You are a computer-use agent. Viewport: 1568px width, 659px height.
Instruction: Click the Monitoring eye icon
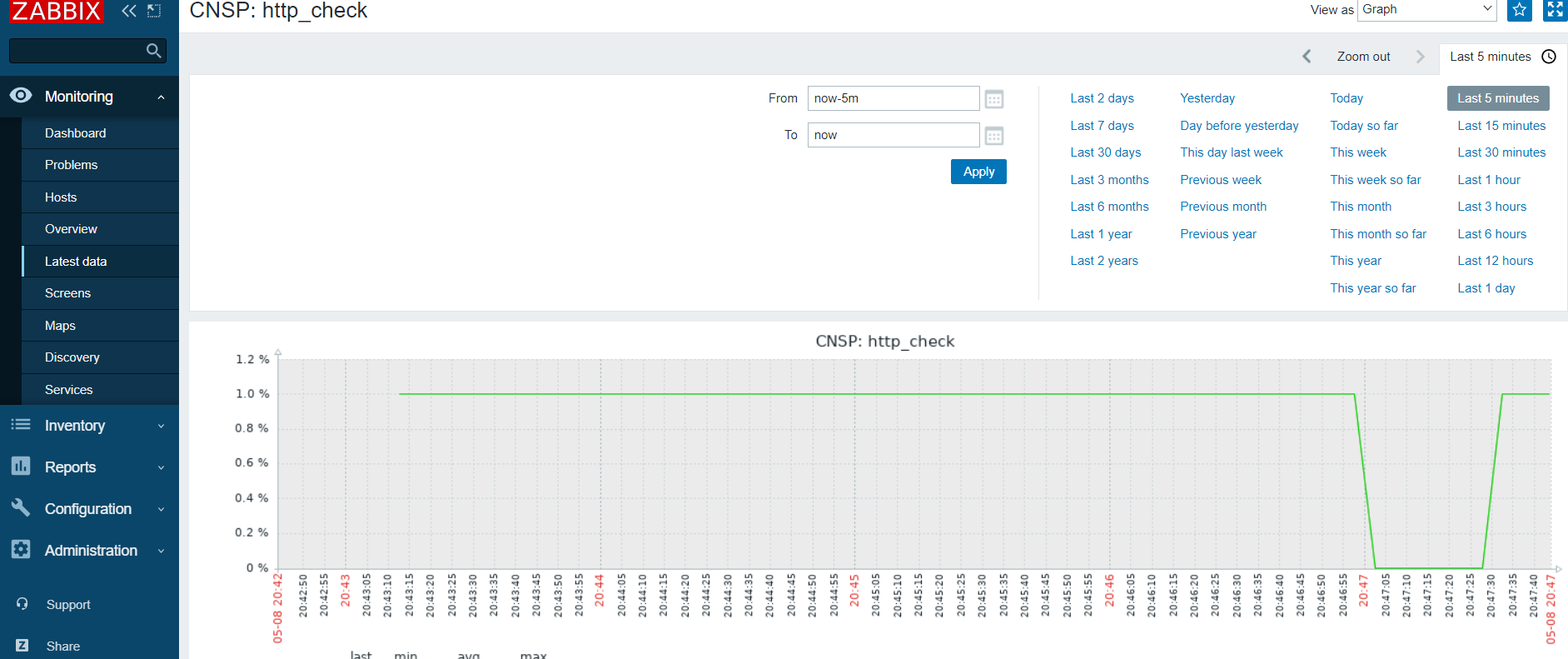coord(21,96)
